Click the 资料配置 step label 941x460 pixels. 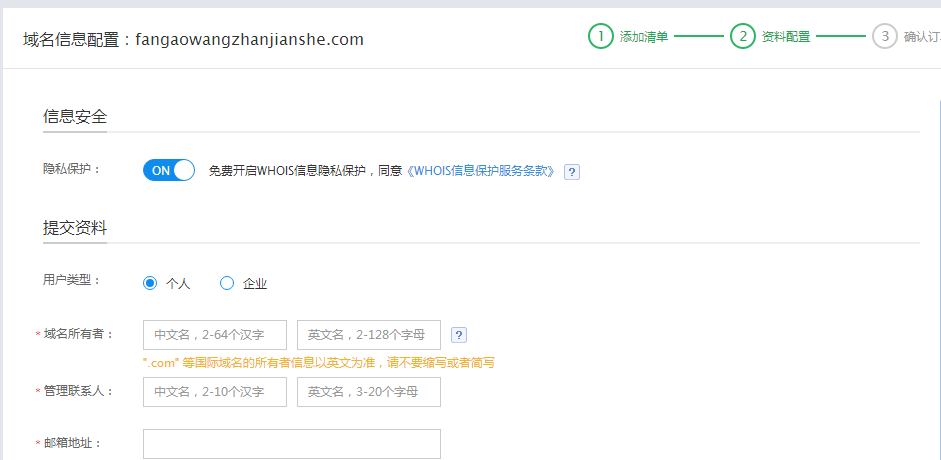pos(786,37)
